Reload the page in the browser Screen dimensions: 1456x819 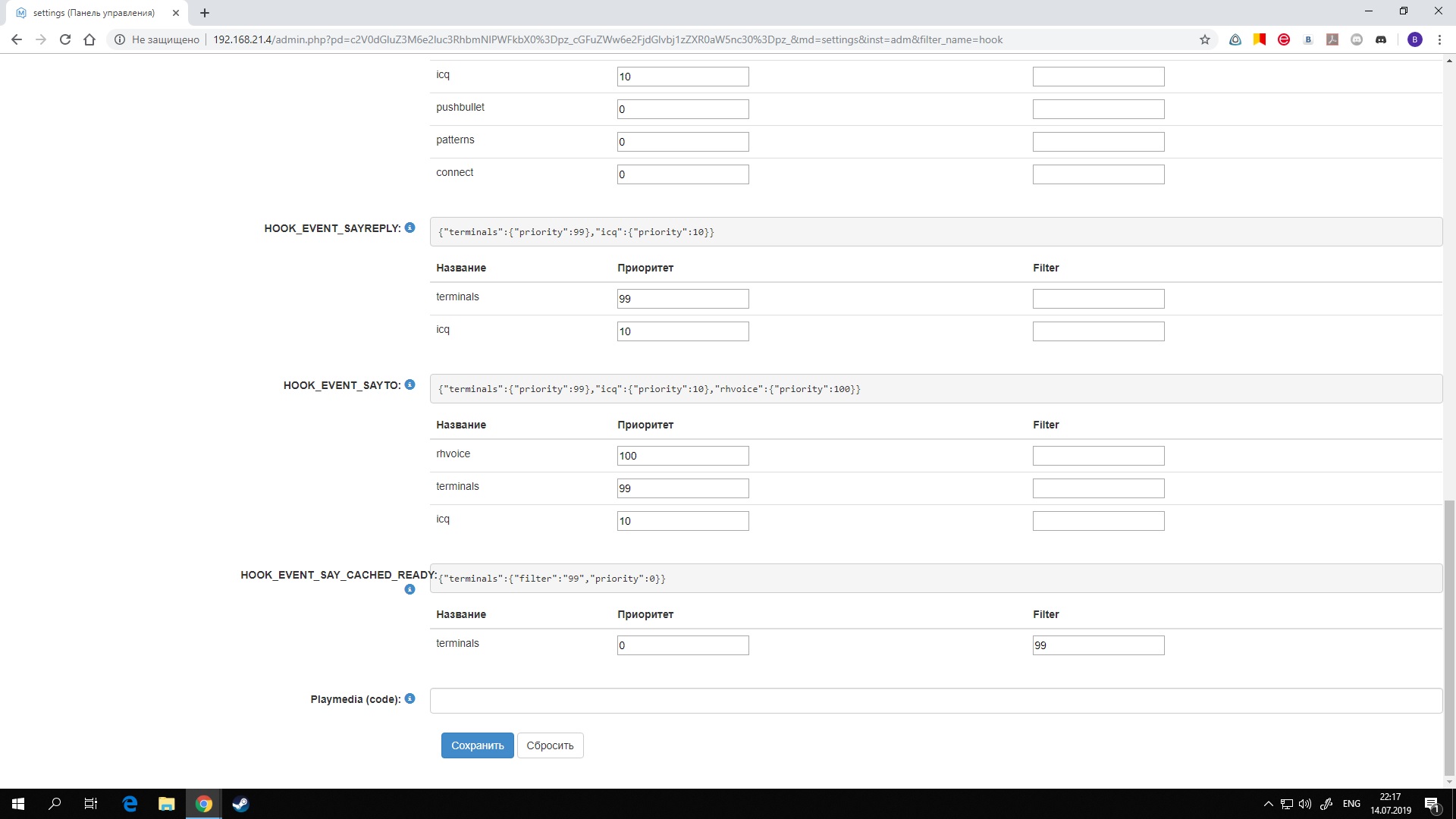(65, 39)
